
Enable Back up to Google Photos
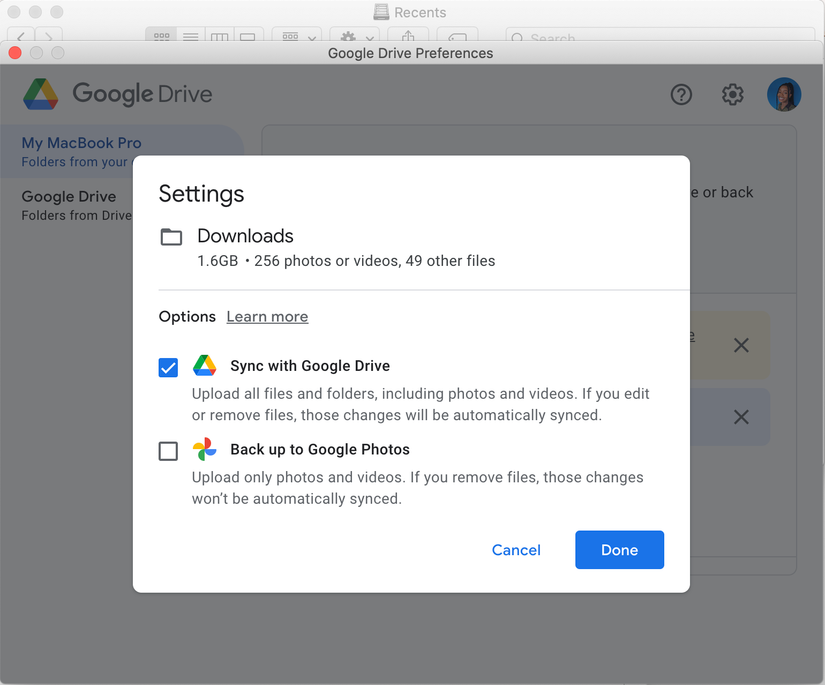coord(168,451)
